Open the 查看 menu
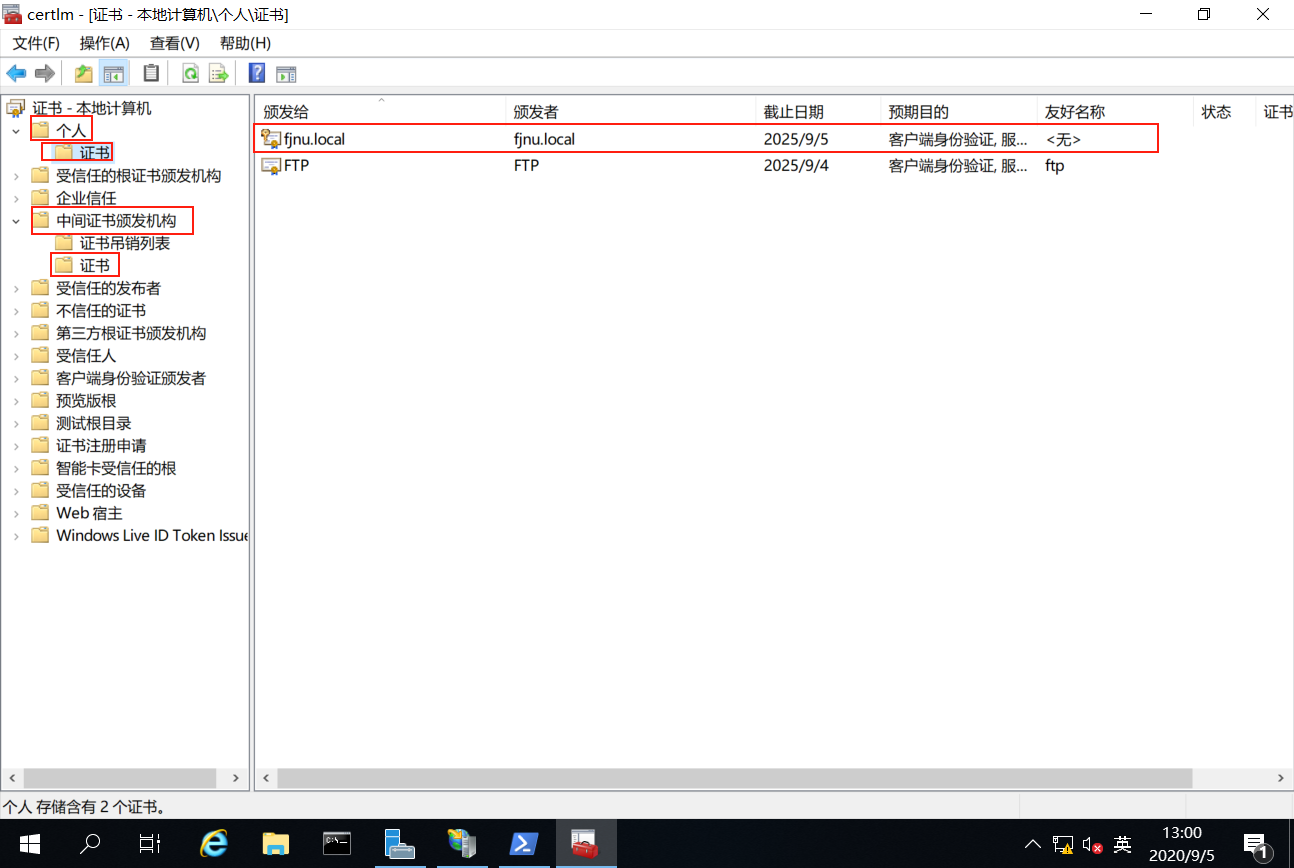 click(x=174, y=43)
